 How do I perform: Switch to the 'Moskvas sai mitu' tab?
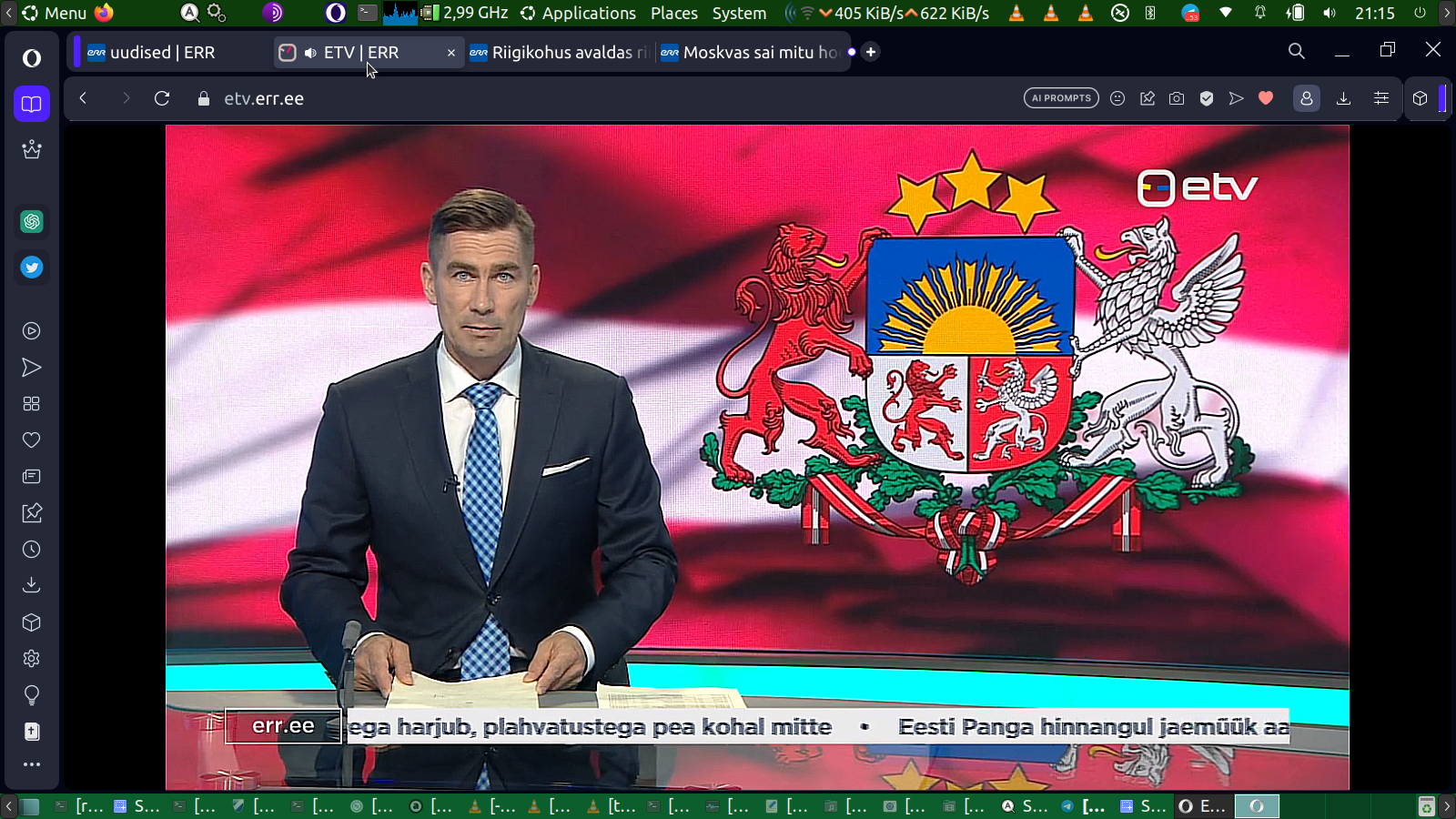coord(749,53)
